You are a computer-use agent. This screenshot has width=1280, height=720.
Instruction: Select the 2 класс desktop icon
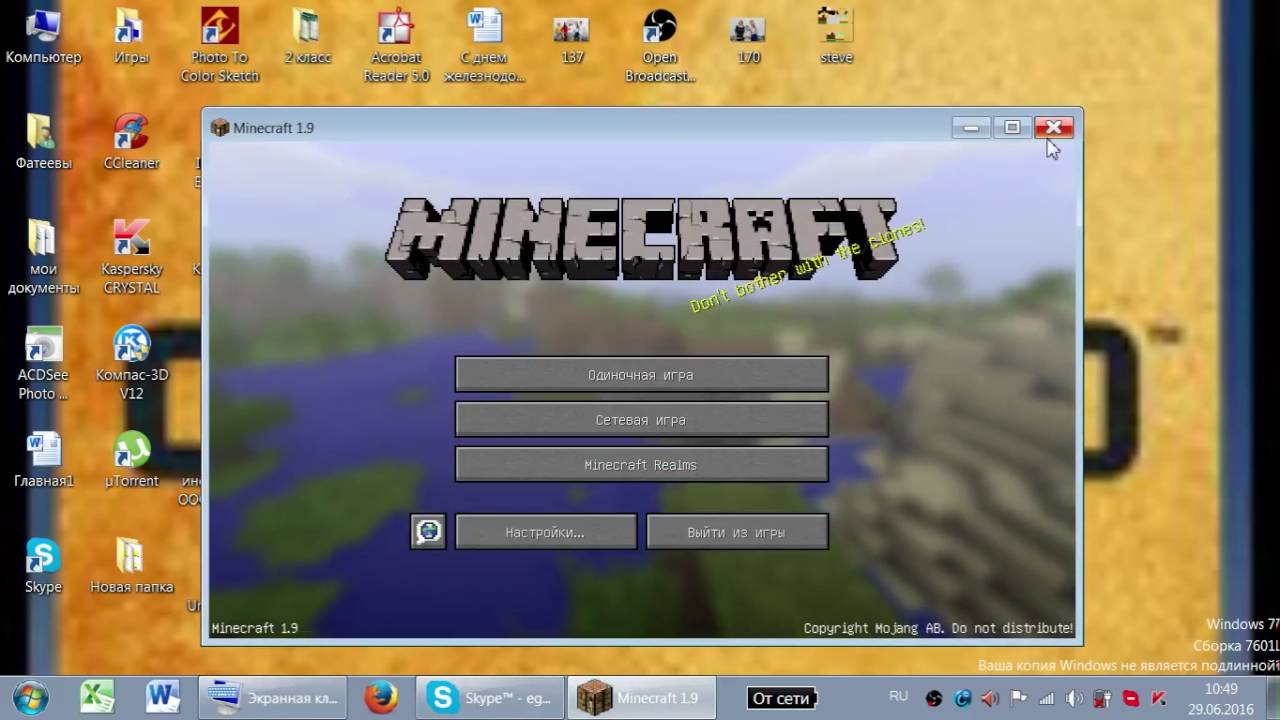(307, 37)
